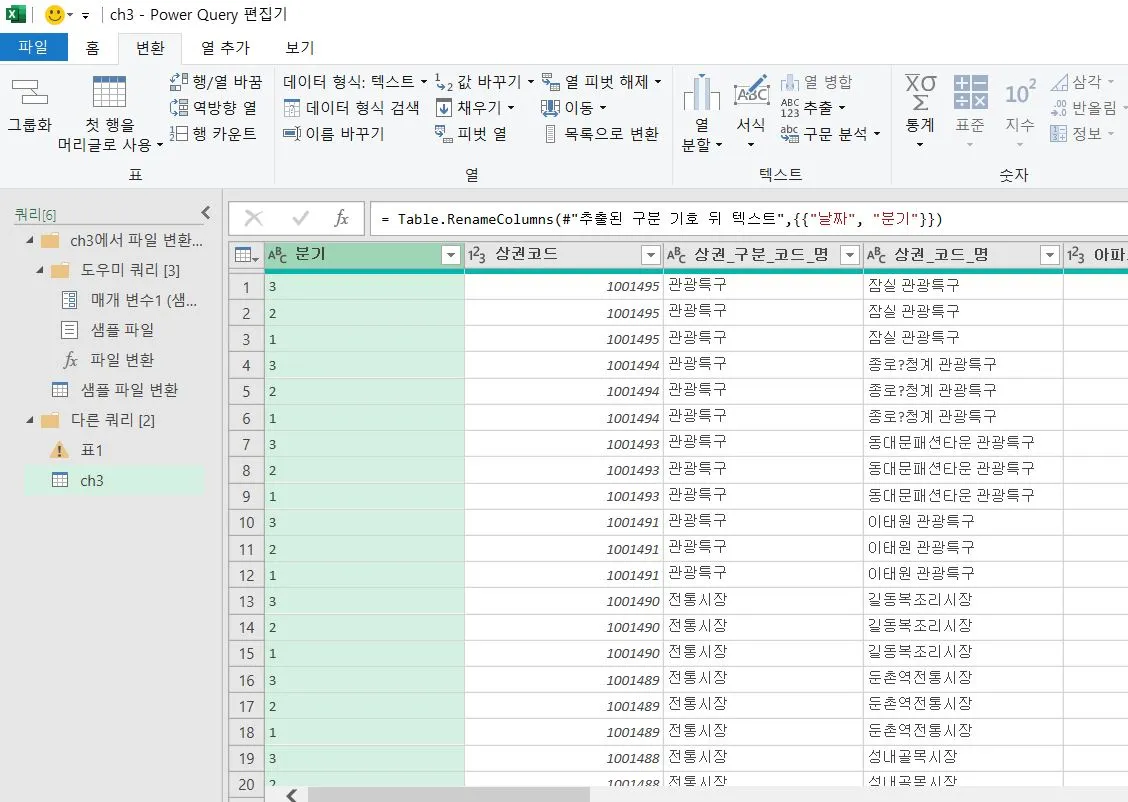This screenshot has height=802, width=1128.
Task: Open 상권코드 column filter dropdown
Action: coord(650,255)
